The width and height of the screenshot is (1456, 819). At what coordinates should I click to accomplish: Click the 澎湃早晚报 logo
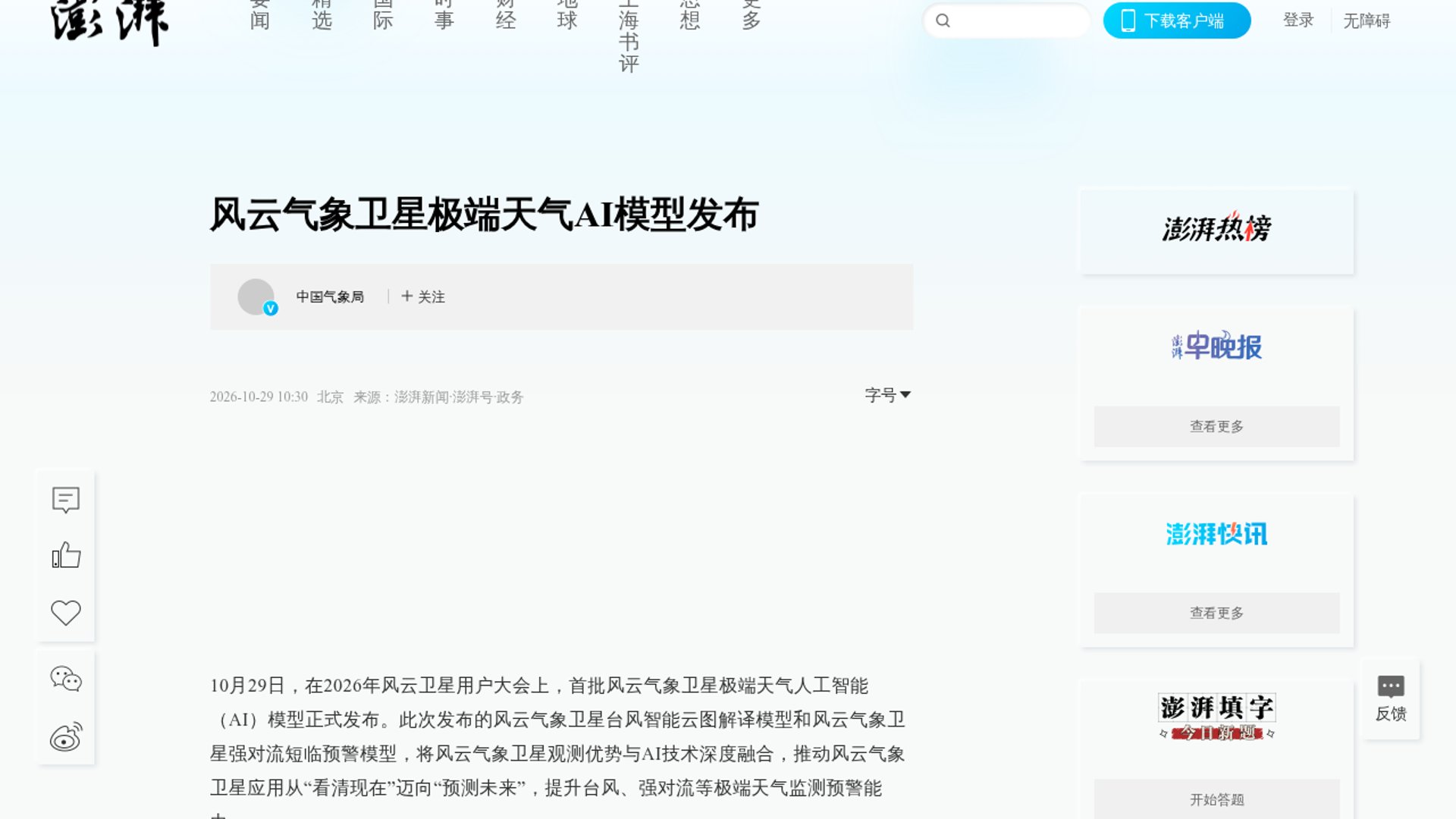1216,346
